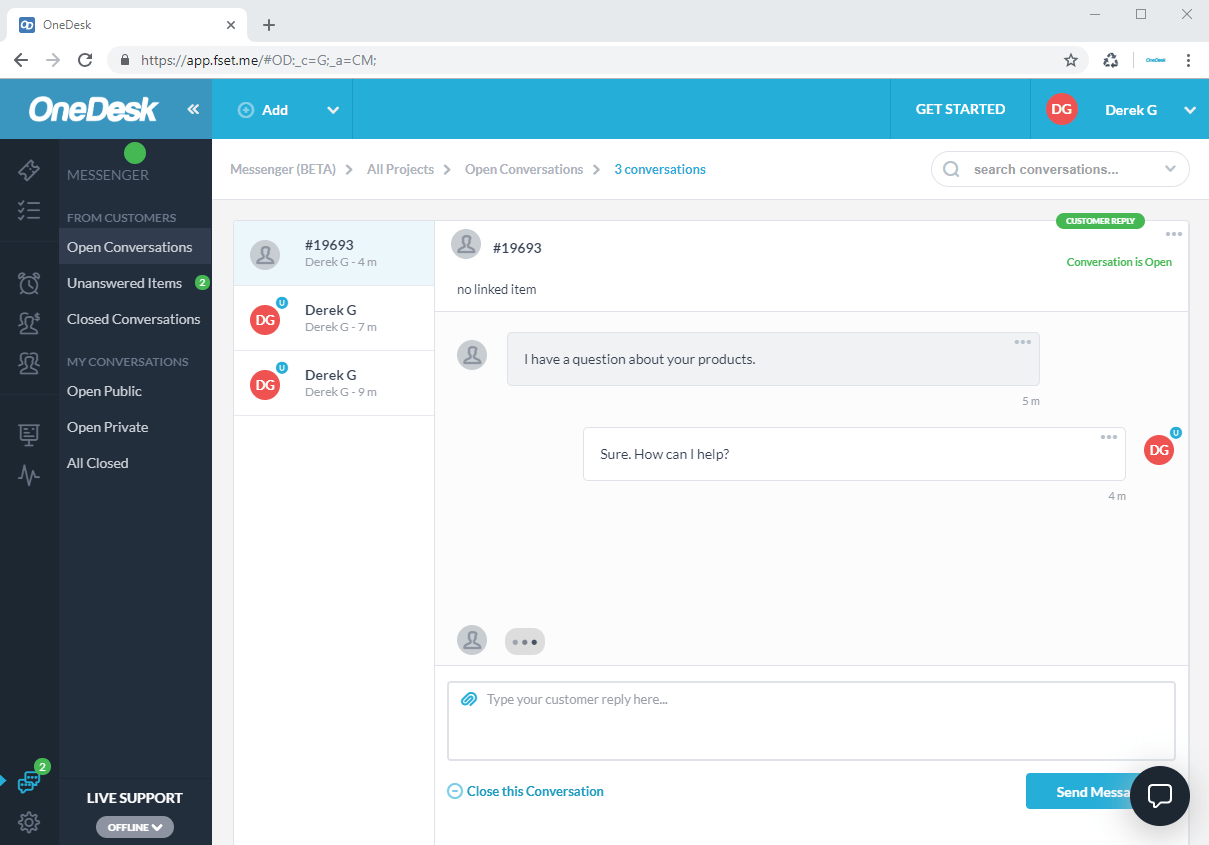Screen dimensions: 1209x845
Task: Open the Tickets app icon in sidebar
Action: pyautogui.click(x=29, y=171)
